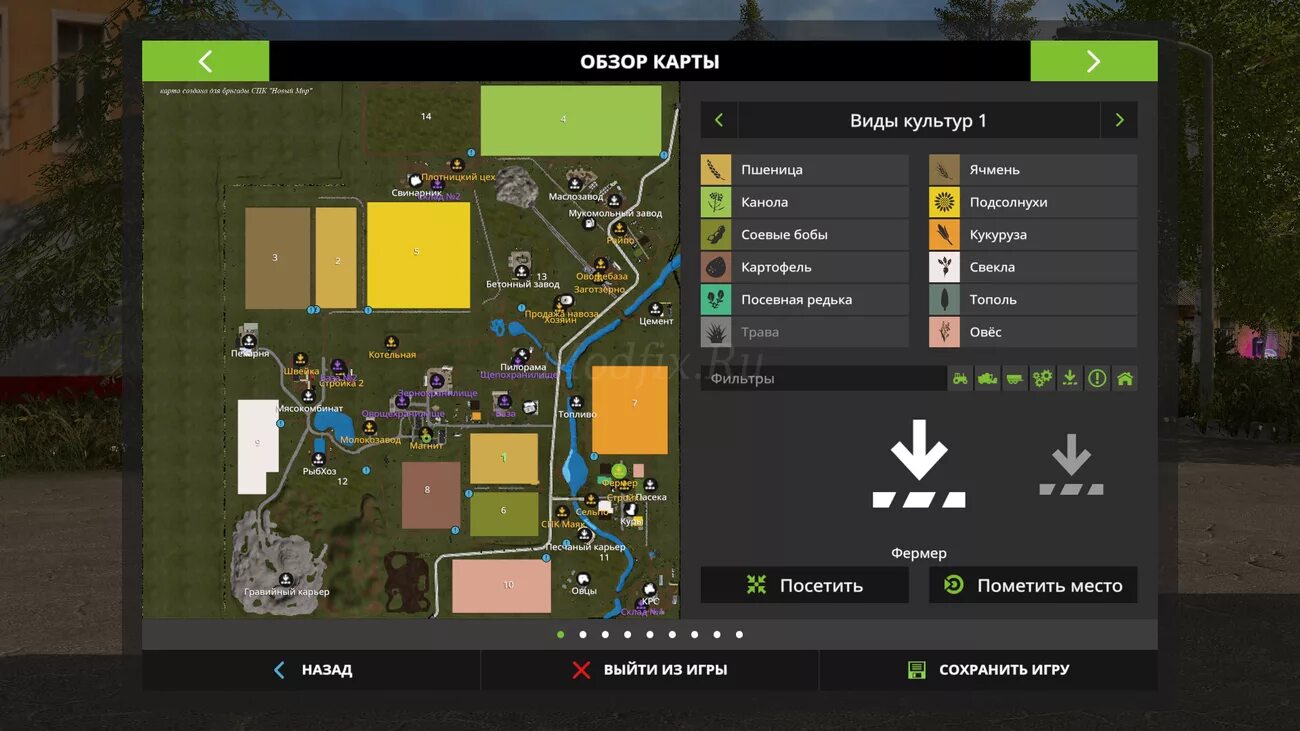1300x731 pixels.
Task: Toggle Тополь crop row
Action: tap(1033, 300)
